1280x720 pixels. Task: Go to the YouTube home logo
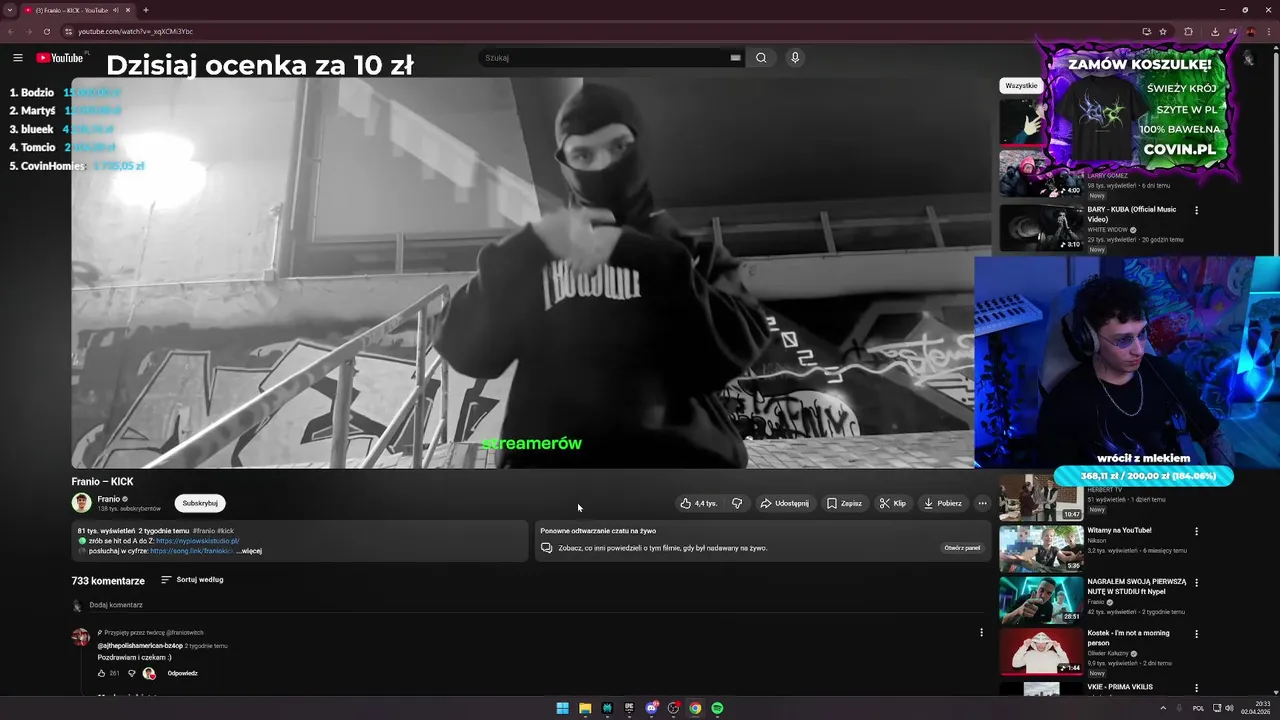tap(60, 58)
